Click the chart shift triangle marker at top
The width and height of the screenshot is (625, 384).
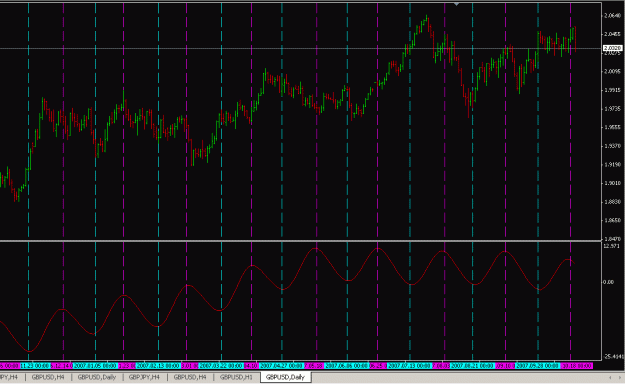(x=456, y=4)
